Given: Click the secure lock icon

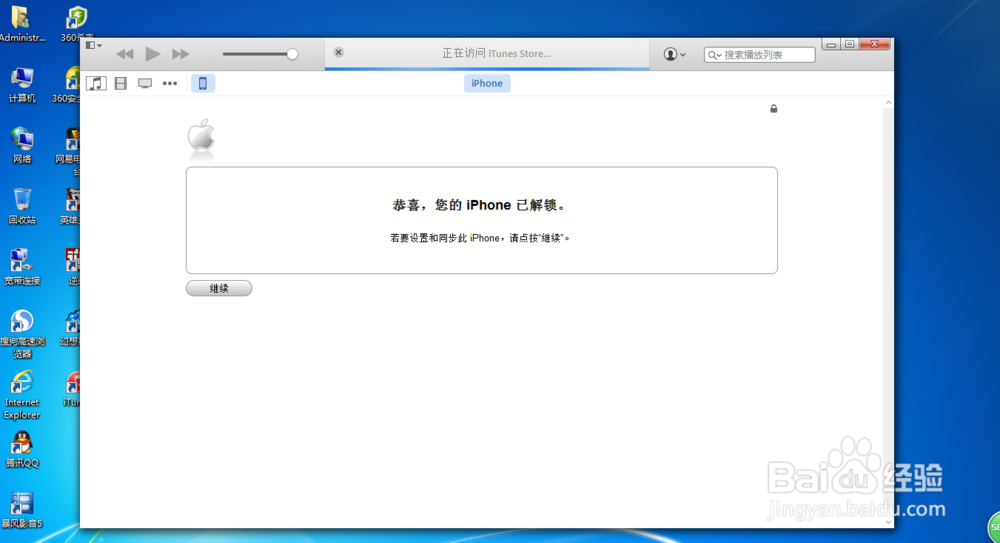Looking at the screenshot, I should [774, 108].
